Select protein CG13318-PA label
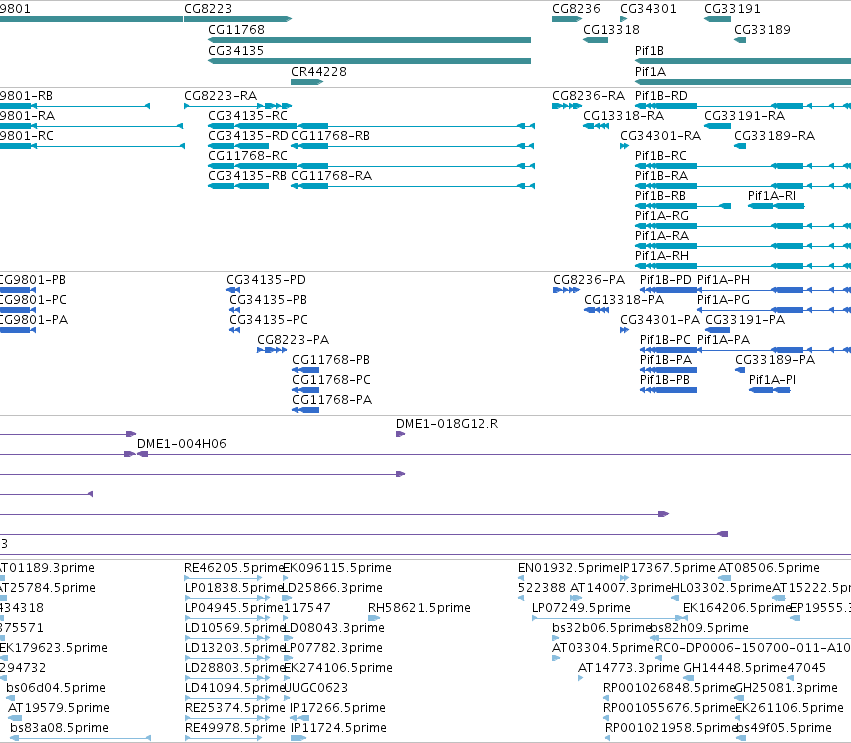 624,301
